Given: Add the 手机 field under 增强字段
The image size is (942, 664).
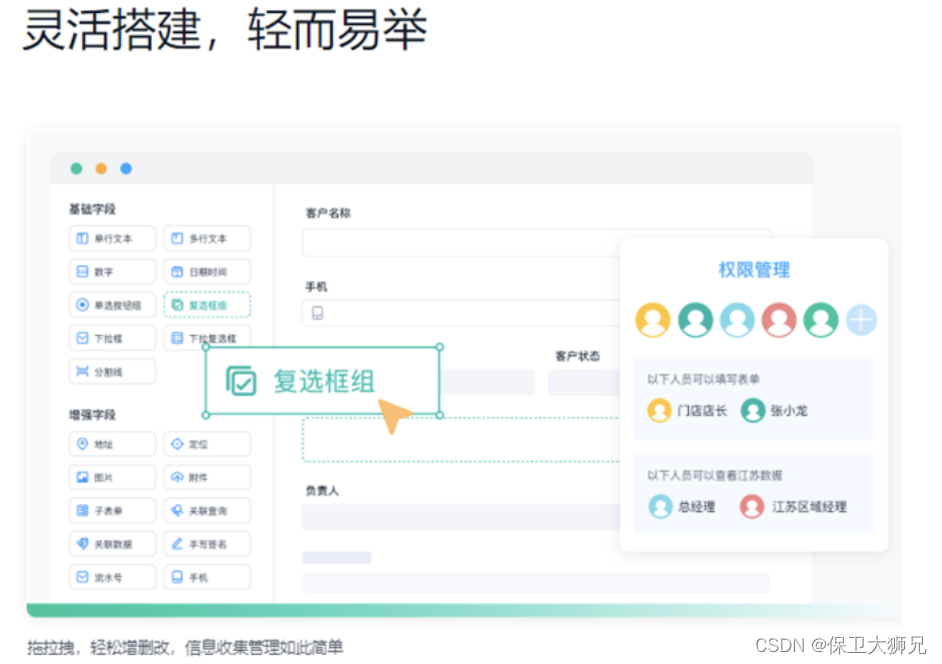Looking at the screenshot, I should click(207, 577).
